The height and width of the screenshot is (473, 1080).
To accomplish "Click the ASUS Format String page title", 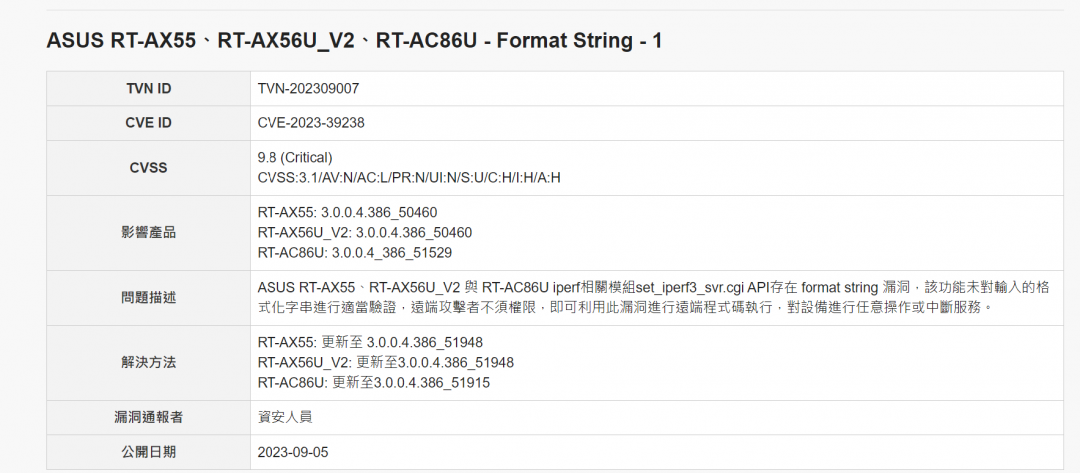I will pyautogui.click(x=354, y=41).
